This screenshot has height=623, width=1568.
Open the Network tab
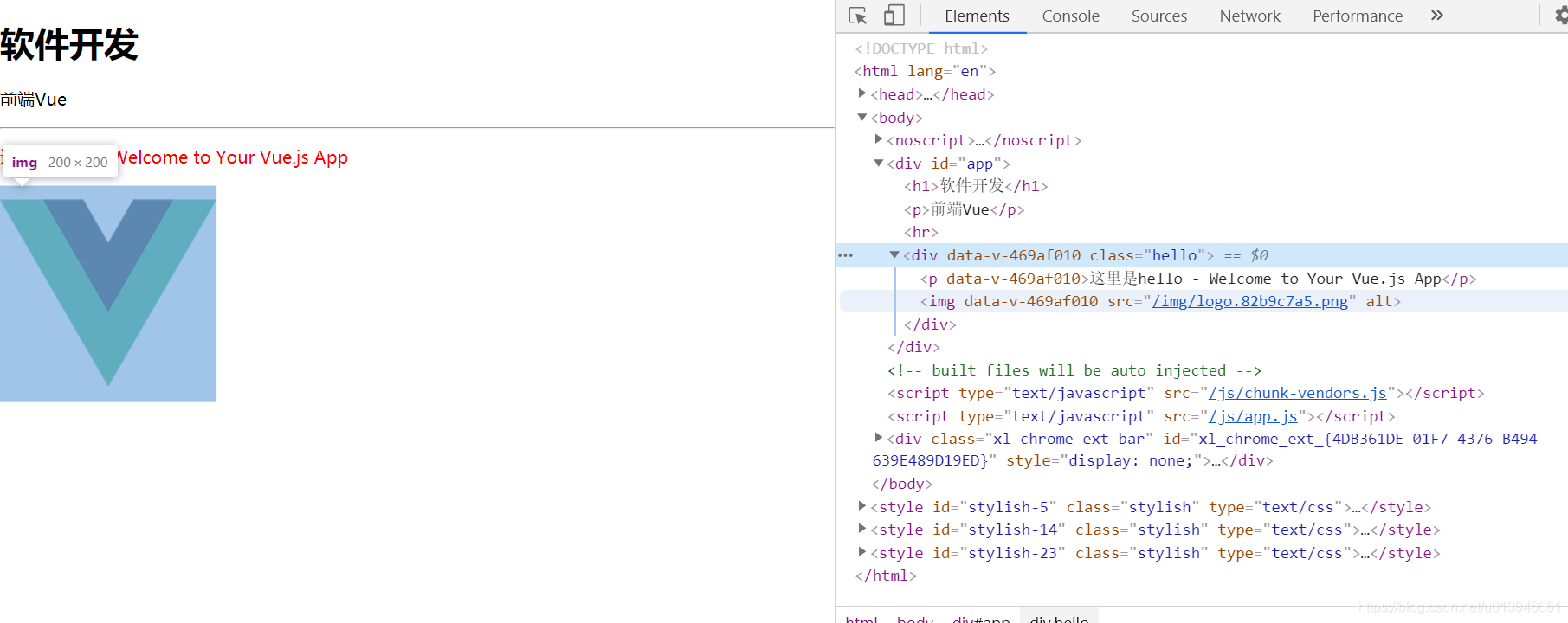[x=1249, y=16]
